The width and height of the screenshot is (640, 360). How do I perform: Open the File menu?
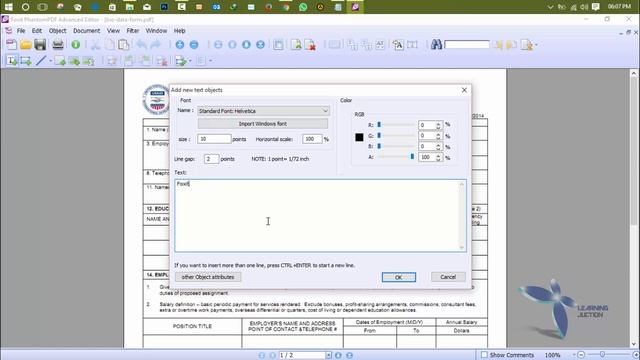tap(21, 31)
